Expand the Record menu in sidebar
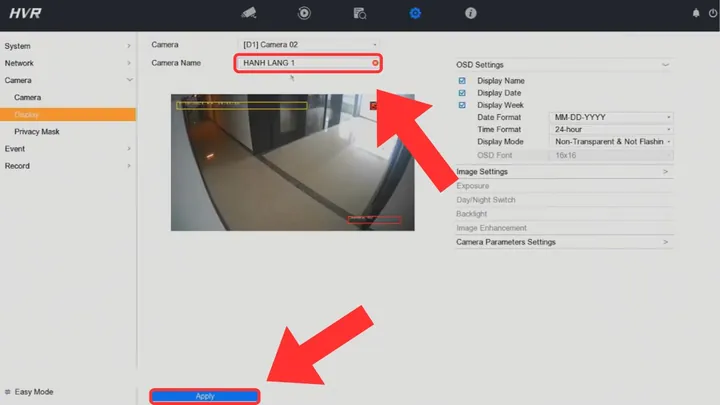The height and width of the screenshot is (405, 720). [68, 166]
